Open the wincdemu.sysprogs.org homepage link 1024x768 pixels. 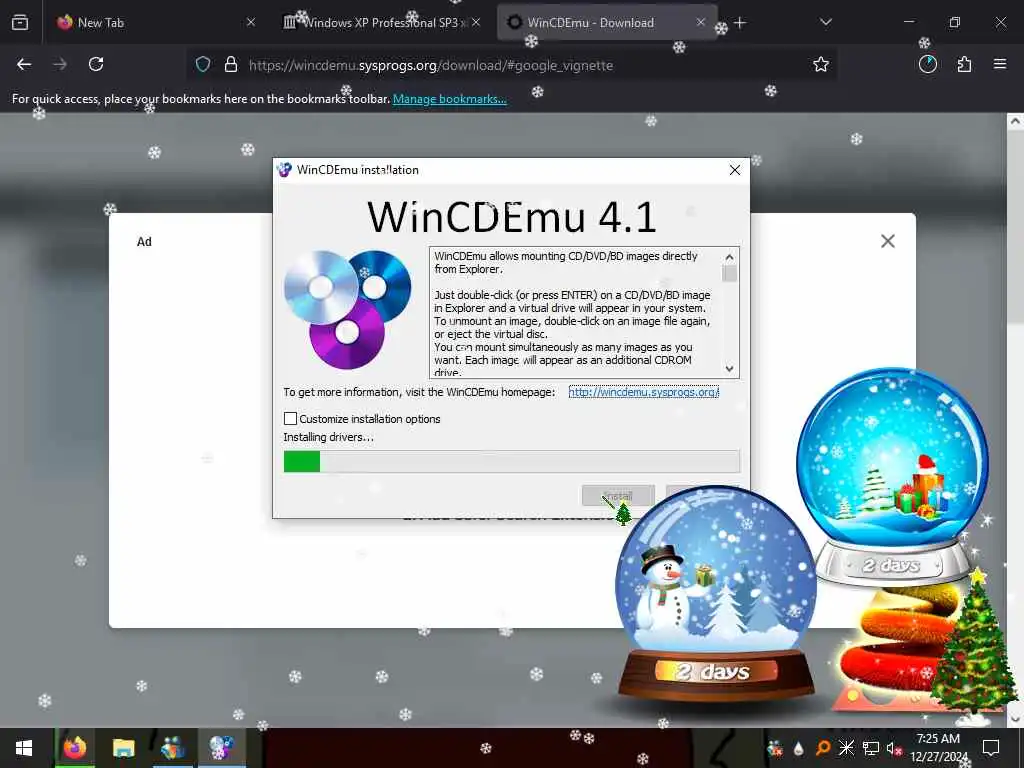point(644,392)
